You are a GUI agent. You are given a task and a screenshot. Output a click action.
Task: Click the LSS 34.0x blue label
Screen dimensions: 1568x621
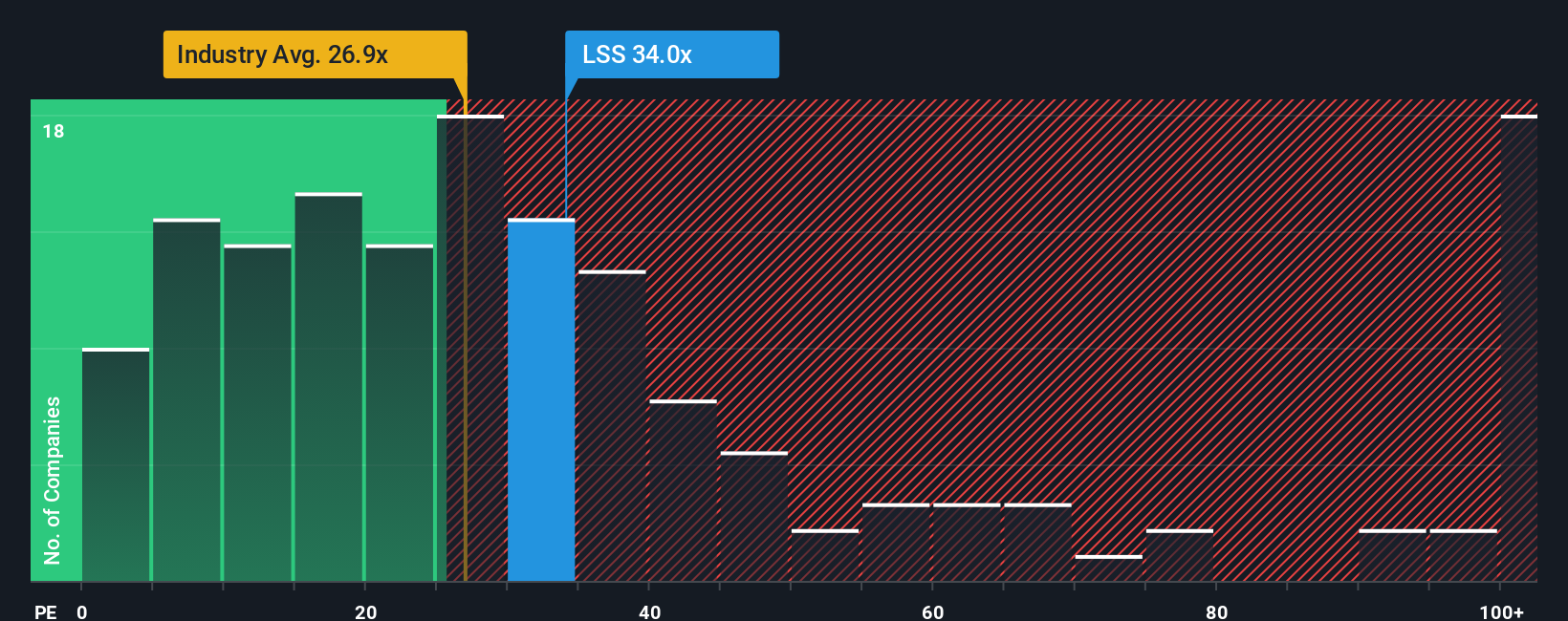coord(671,54)
